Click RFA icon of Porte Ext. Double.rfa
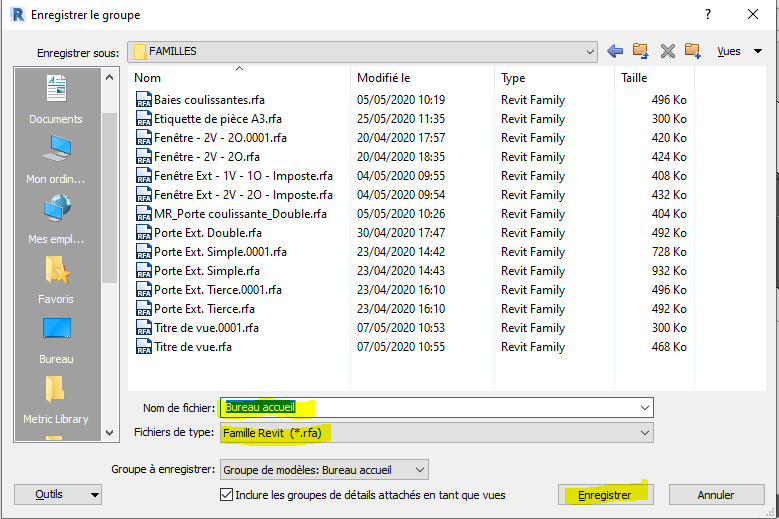The width and height of the screenshot is (779, 519). pos(144,233)
